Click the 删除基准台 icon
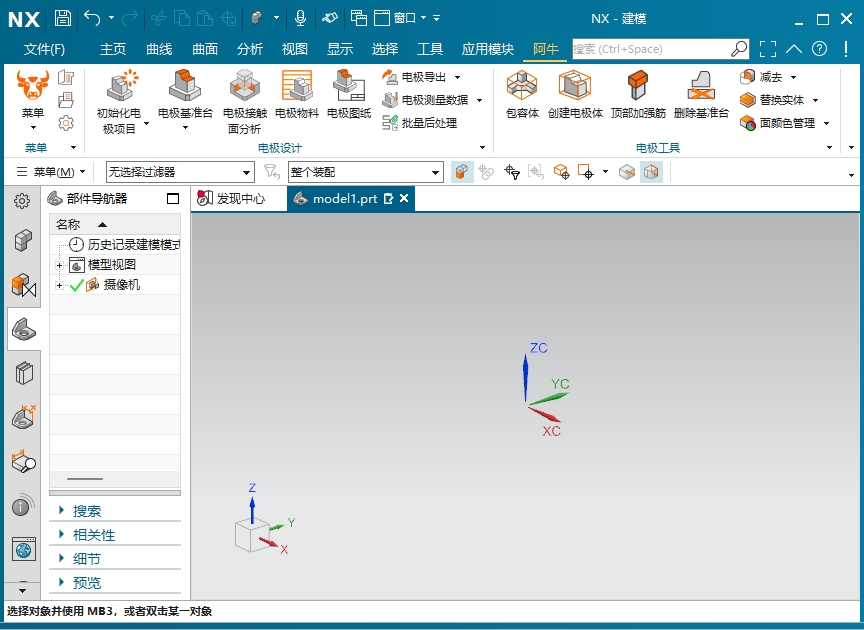Viewport: 864px width, 630px height. [700, 90]
